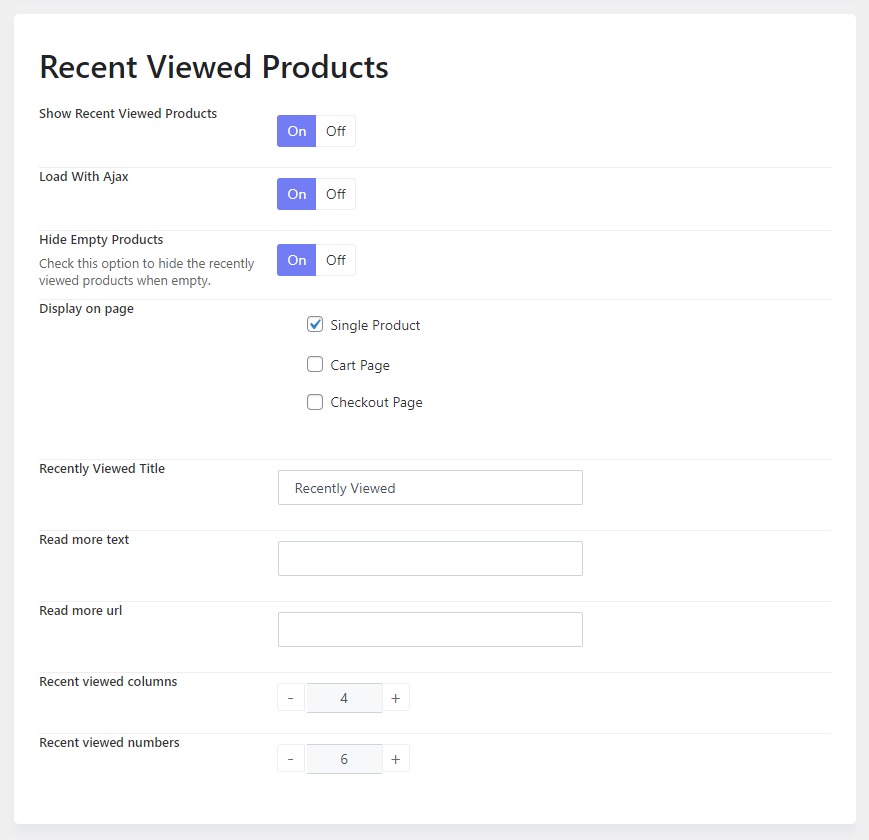Viewport: 869px width, 840px height.
Task: Click the Single Product label text
Action: [x=375, y=325]
